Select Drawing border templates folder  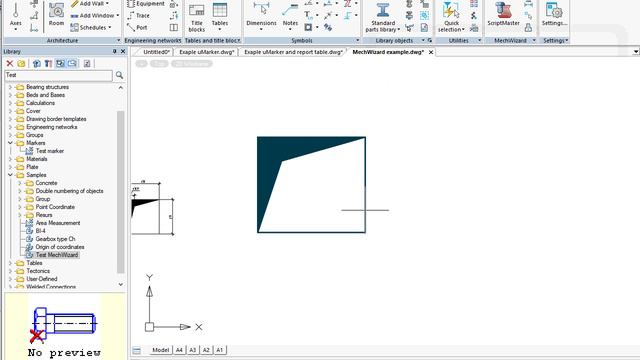tap(56, 119)
